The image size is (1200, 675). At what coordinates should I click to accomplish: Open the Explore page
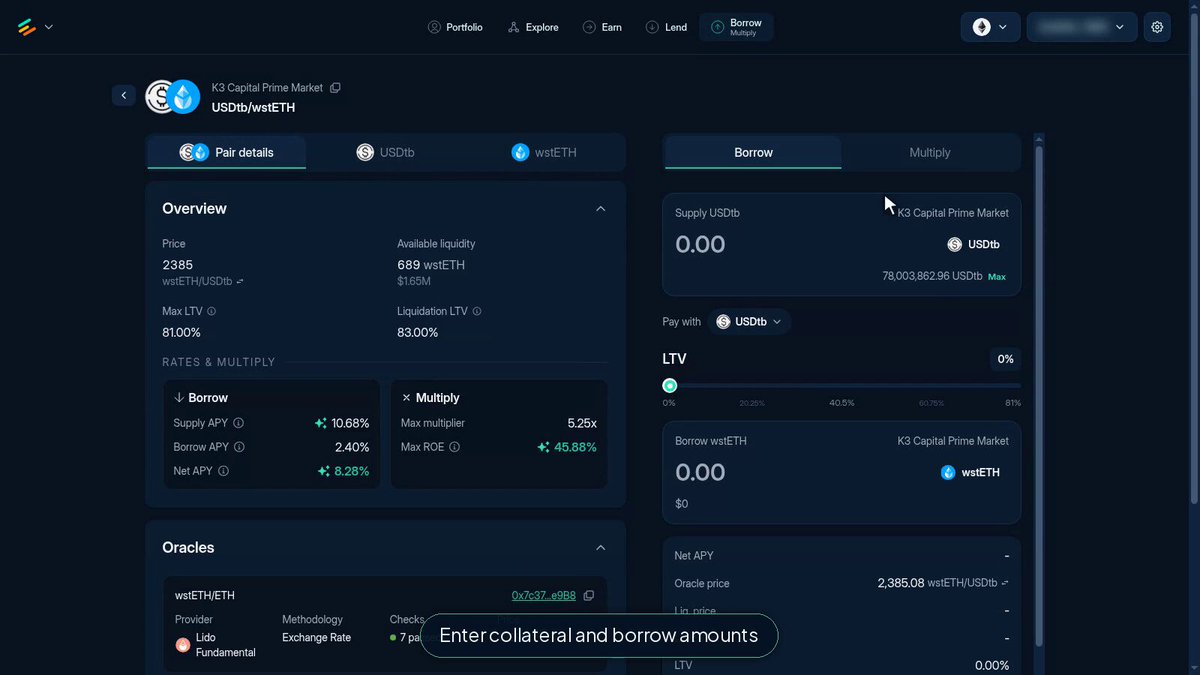[x=533, y=27]
